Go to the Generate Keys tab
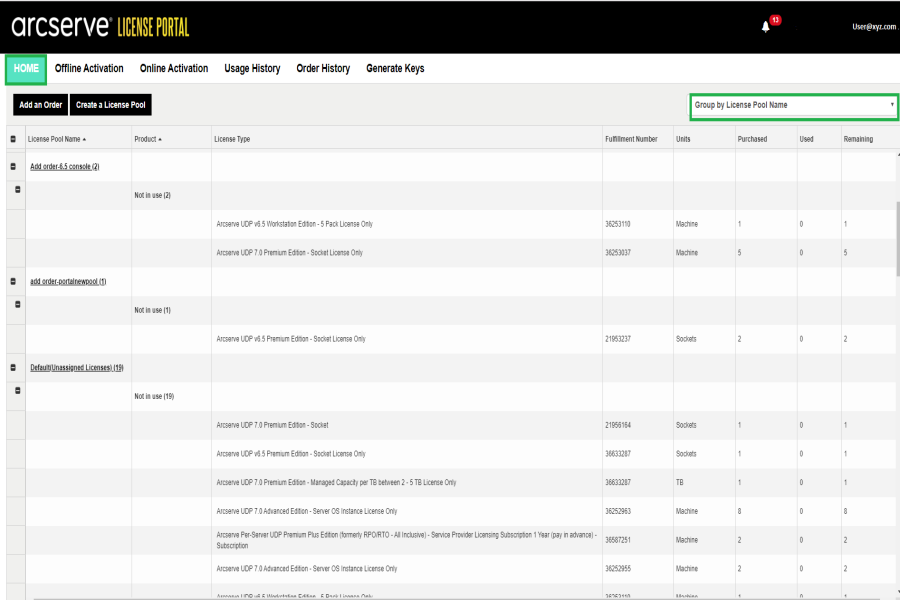900x600 pixels. (x=395, y=69)
